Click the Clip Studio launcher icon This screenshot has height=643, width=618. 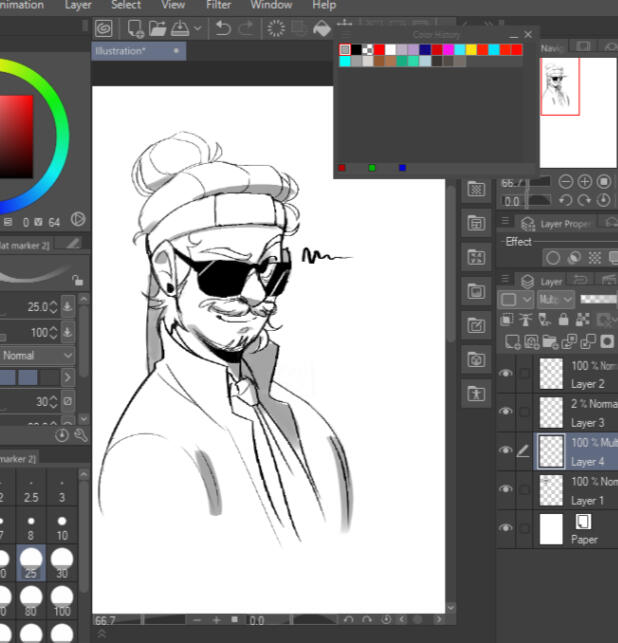[x=104, y=28]
